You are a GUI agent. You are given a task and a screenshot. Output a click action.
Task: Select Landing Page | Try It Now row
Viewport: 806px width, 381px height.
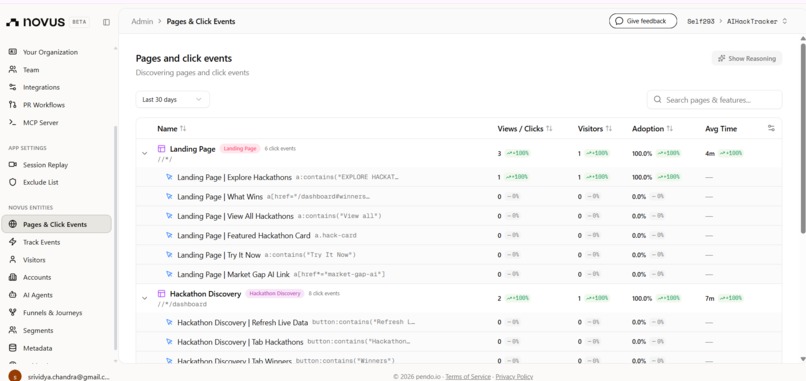tap(459, 255)
